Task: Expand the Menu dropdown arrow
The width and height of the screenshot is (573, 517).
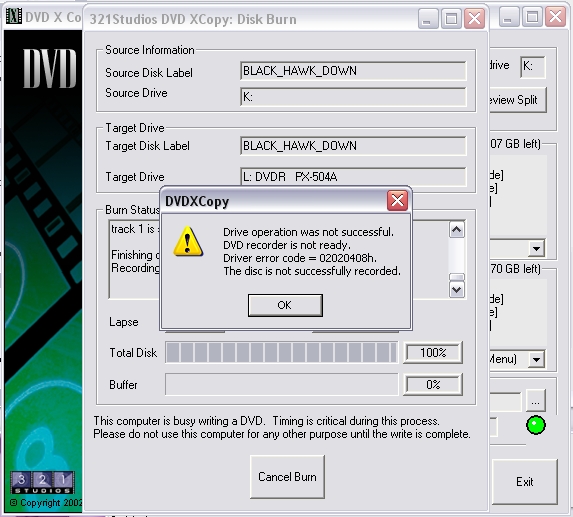Action: click(536, 360)
